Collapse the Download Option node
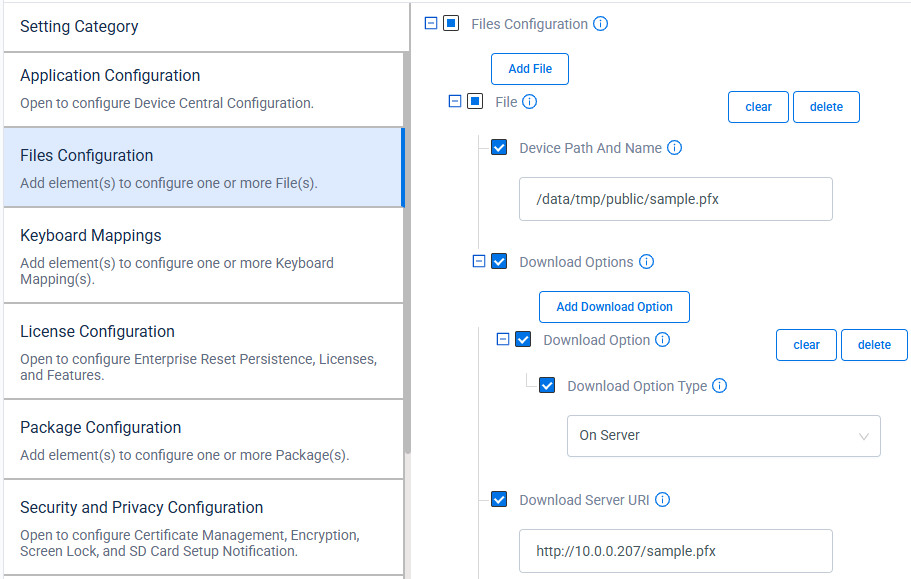The width and height of the screenshot is (911, 579). click(503, 339)
